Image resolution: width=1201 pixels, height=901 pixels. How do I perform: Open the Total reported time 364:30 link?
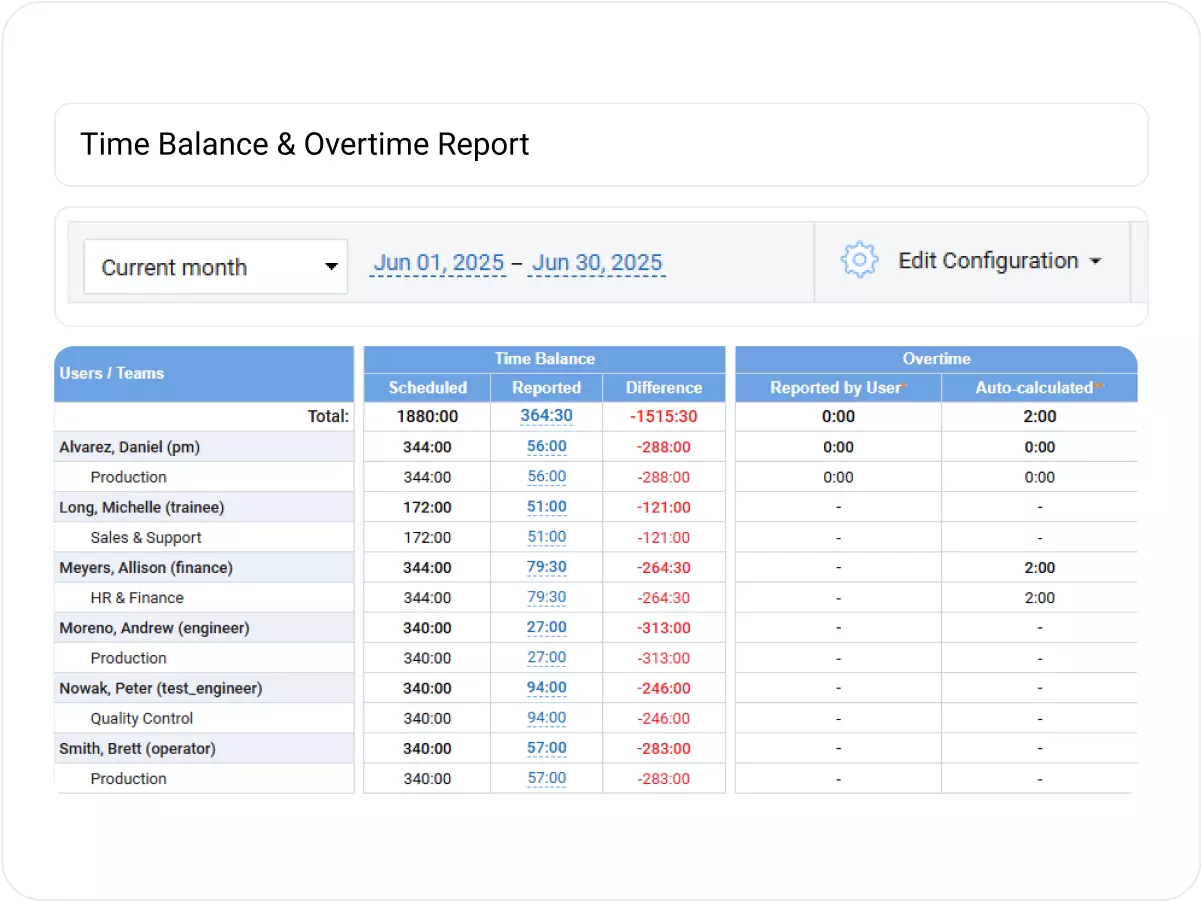[545, 416]
